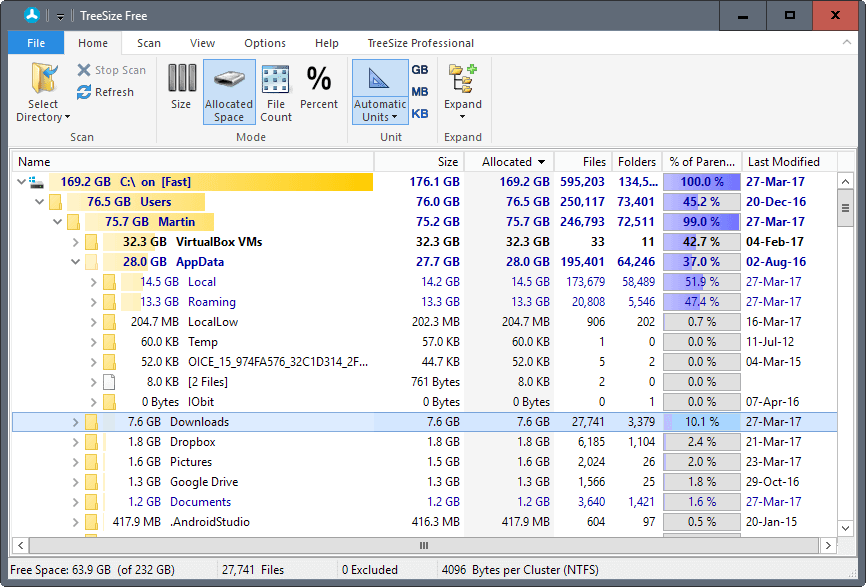
Task: Click the [2 Files] file icon
Action: coord(109,382)
